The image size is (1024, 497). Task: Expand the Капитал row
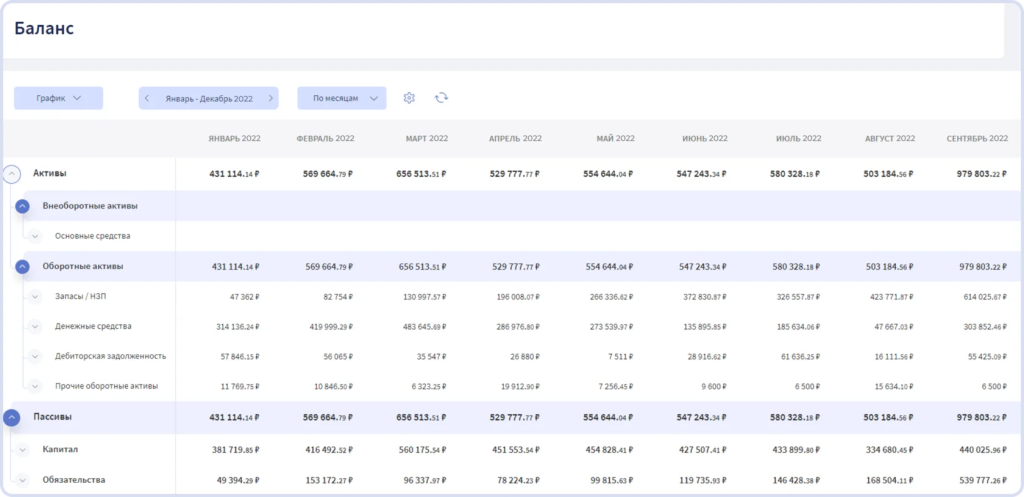click(x=23, y=450)
